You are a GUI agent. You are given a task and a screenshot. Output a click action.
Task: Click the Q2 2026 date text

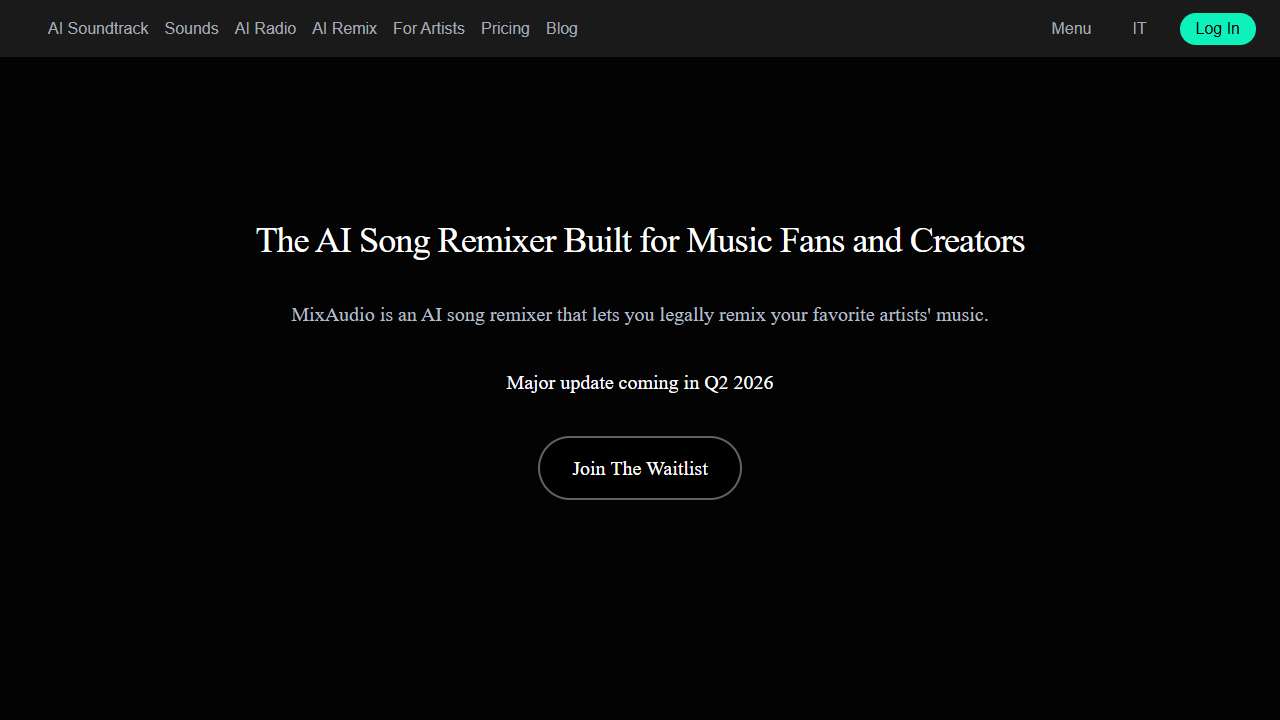(738, 383)
